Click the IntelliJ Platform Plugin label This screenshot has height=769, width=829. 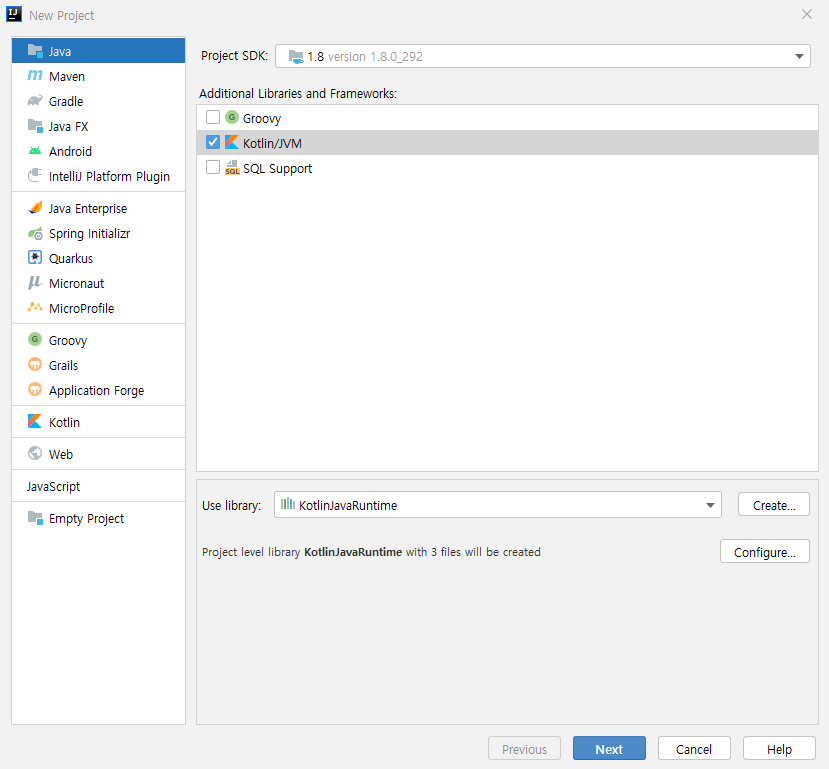click(x=109, y=177)
